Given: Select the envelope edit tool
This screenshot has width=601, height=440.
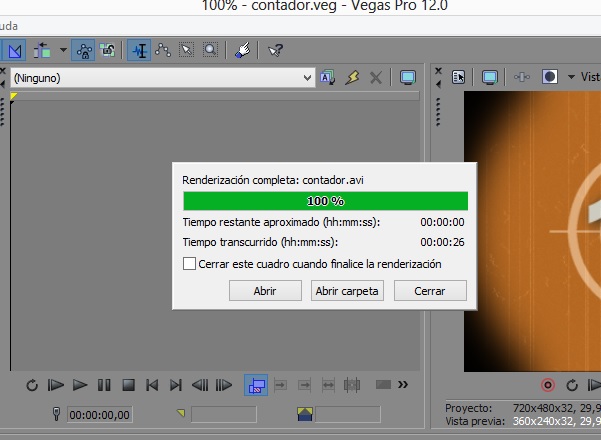Looking at the screenshot, I should pyautogui.click(x=163, y=50).
